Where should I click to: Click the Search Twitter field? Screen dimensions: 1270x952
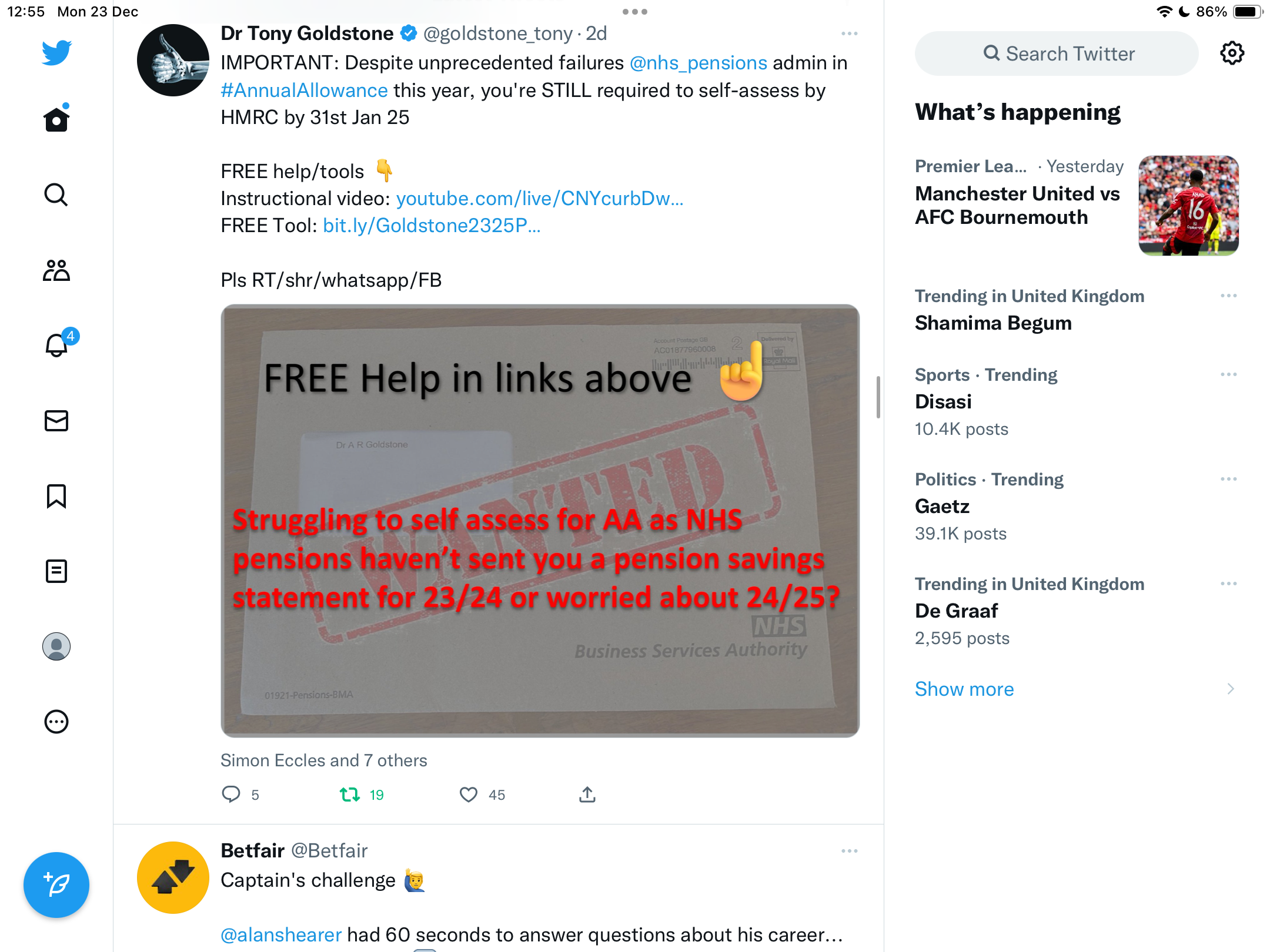point(1057,53)
